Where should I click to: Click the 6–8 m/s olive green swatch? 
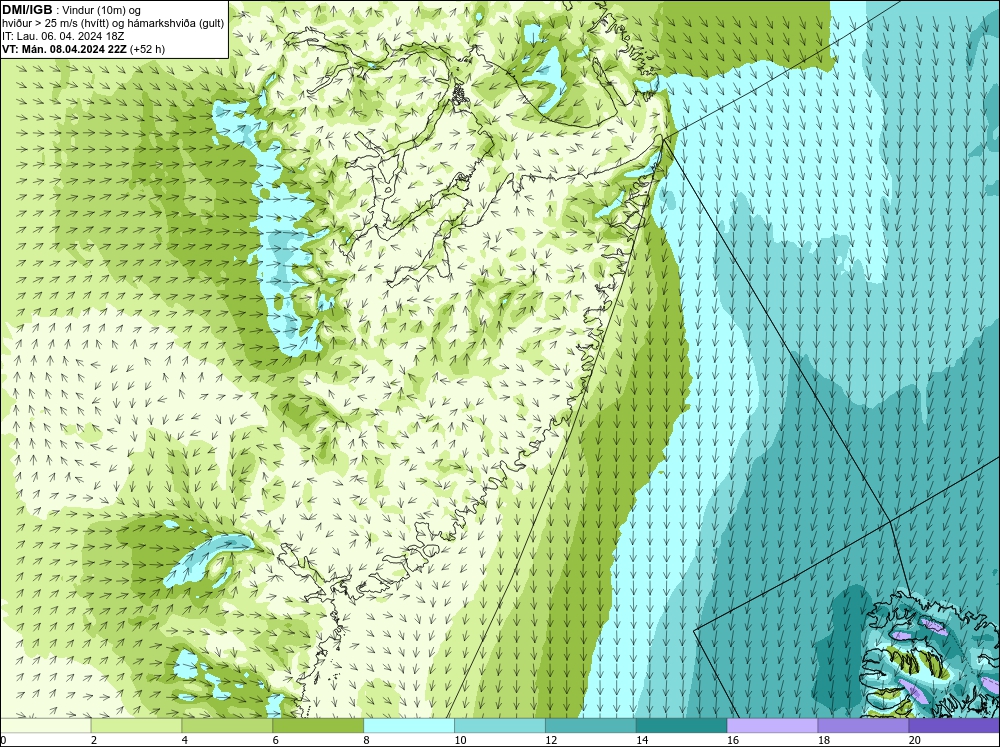318,726
